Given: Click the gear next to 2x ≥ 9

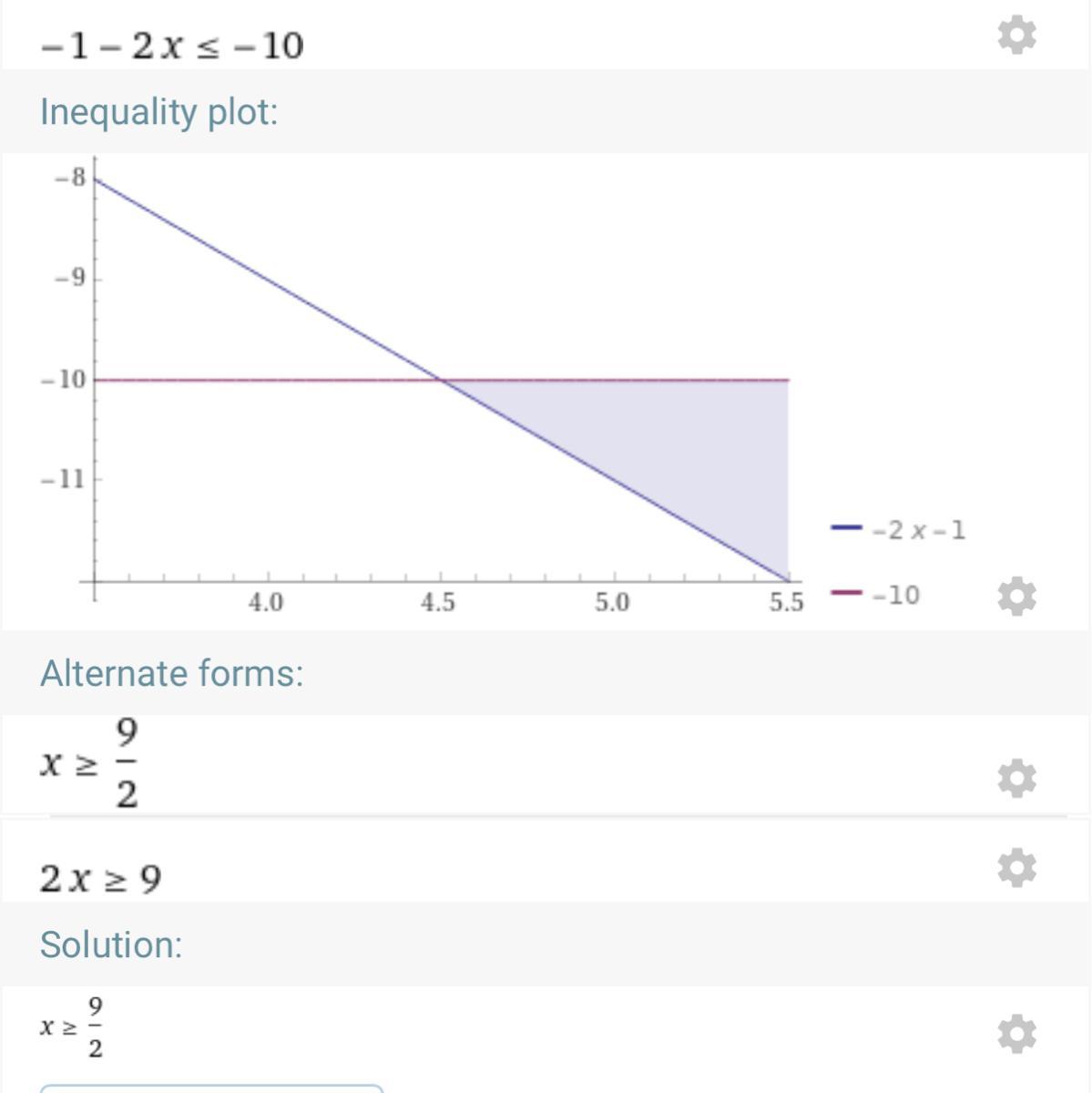Looking at the screenshot, I should tap(1016, 867).
